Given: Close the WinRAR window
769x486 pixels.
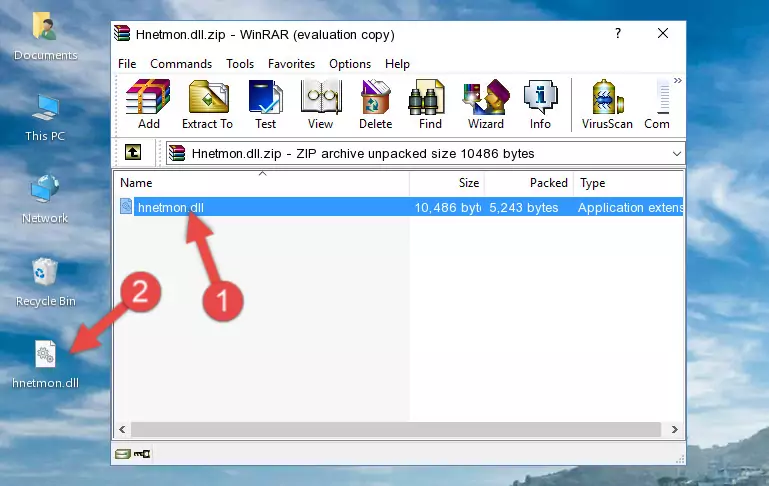Looking at the screenshot, I should click(663, 33).
